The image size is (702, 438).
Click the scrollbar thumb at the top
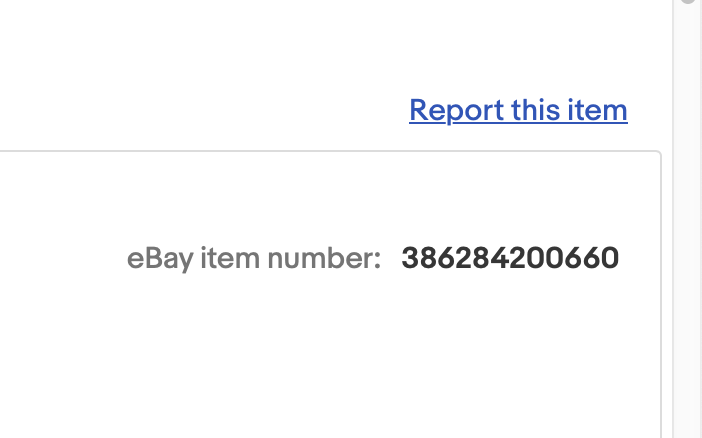[x=687, y=2]
